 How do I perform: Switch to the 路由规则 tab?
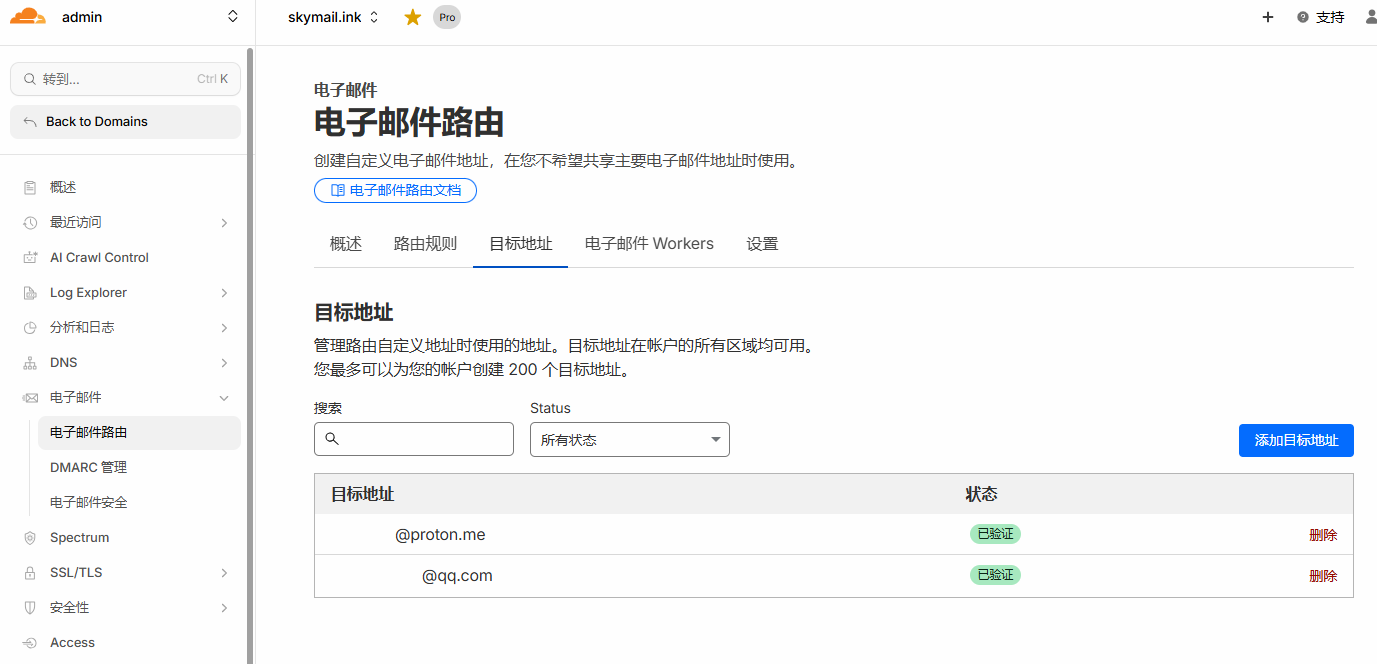pyautogui.click(x=425, y=244)
